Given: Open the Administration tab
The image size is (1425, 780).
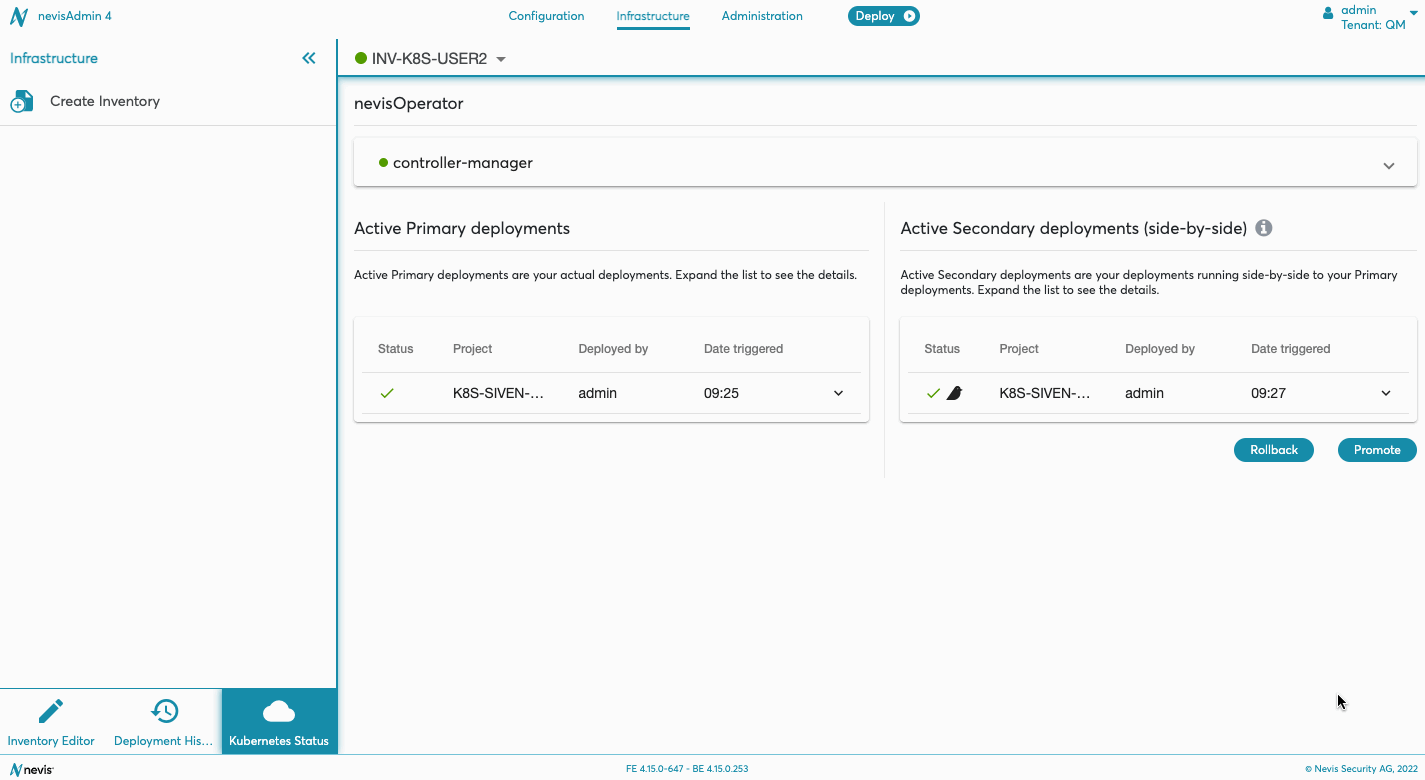Looking at the screenshot, I should 762,16.
